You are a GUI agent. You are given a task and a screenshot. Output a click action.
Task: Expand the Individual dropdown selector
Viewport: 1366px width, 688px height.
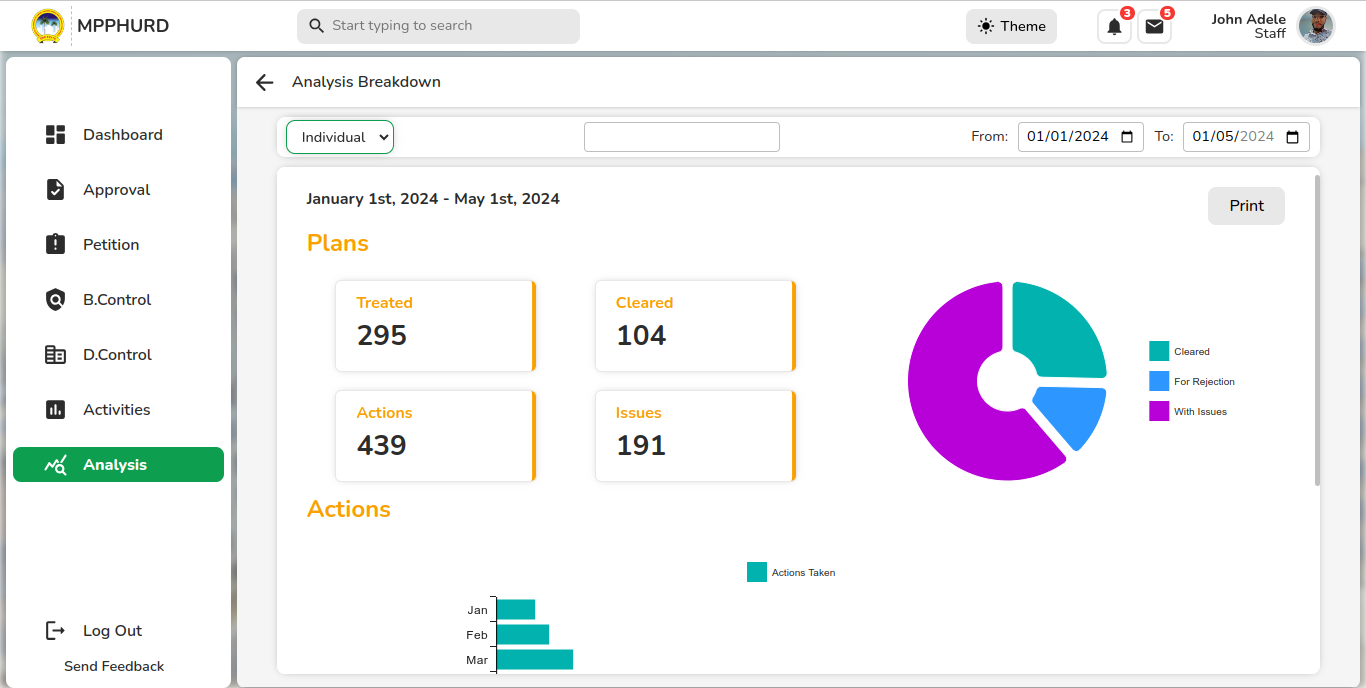[x=340, y=137]
